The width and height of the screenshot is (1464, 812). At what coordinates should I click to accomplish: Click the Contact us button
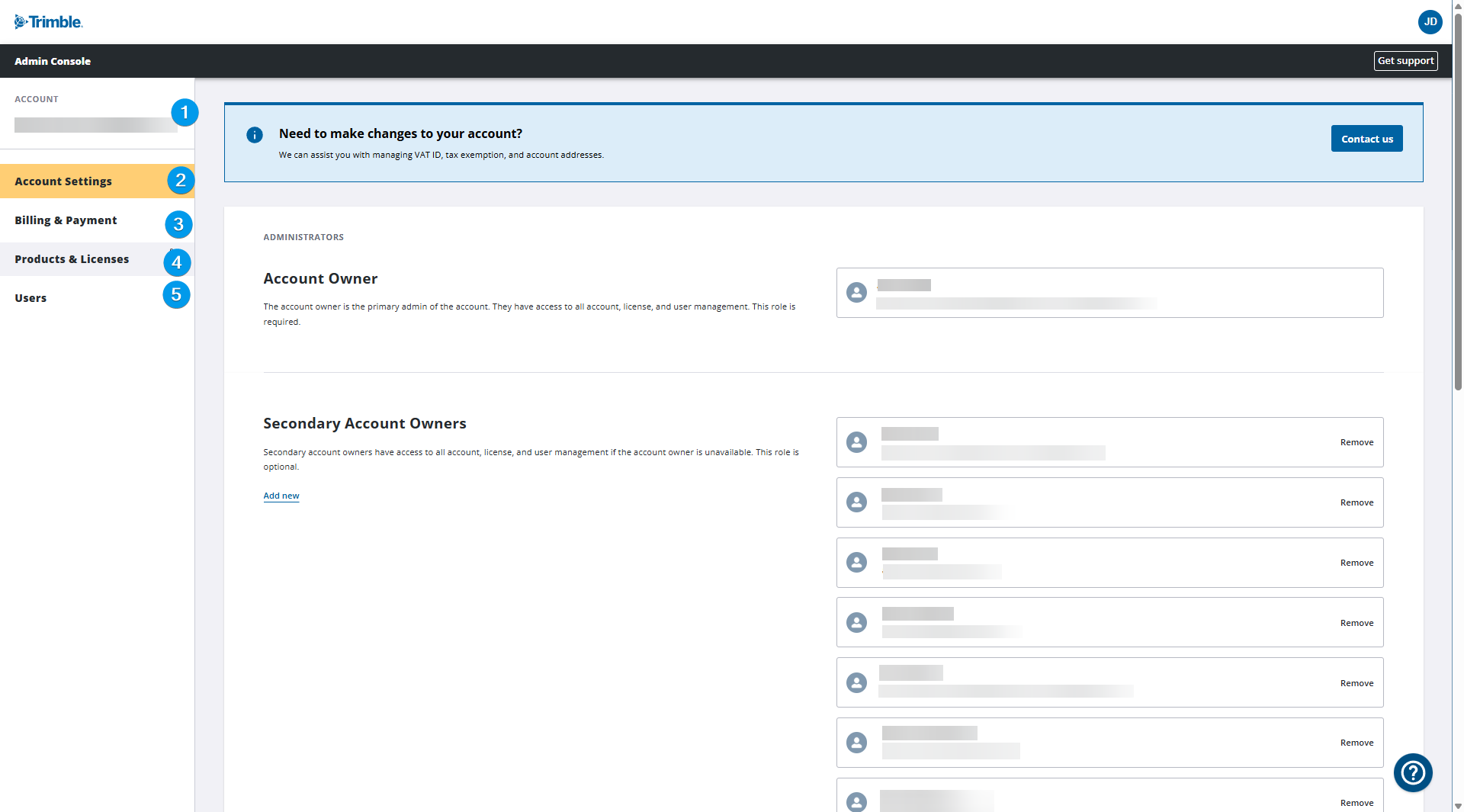[x=1366, y=139]
